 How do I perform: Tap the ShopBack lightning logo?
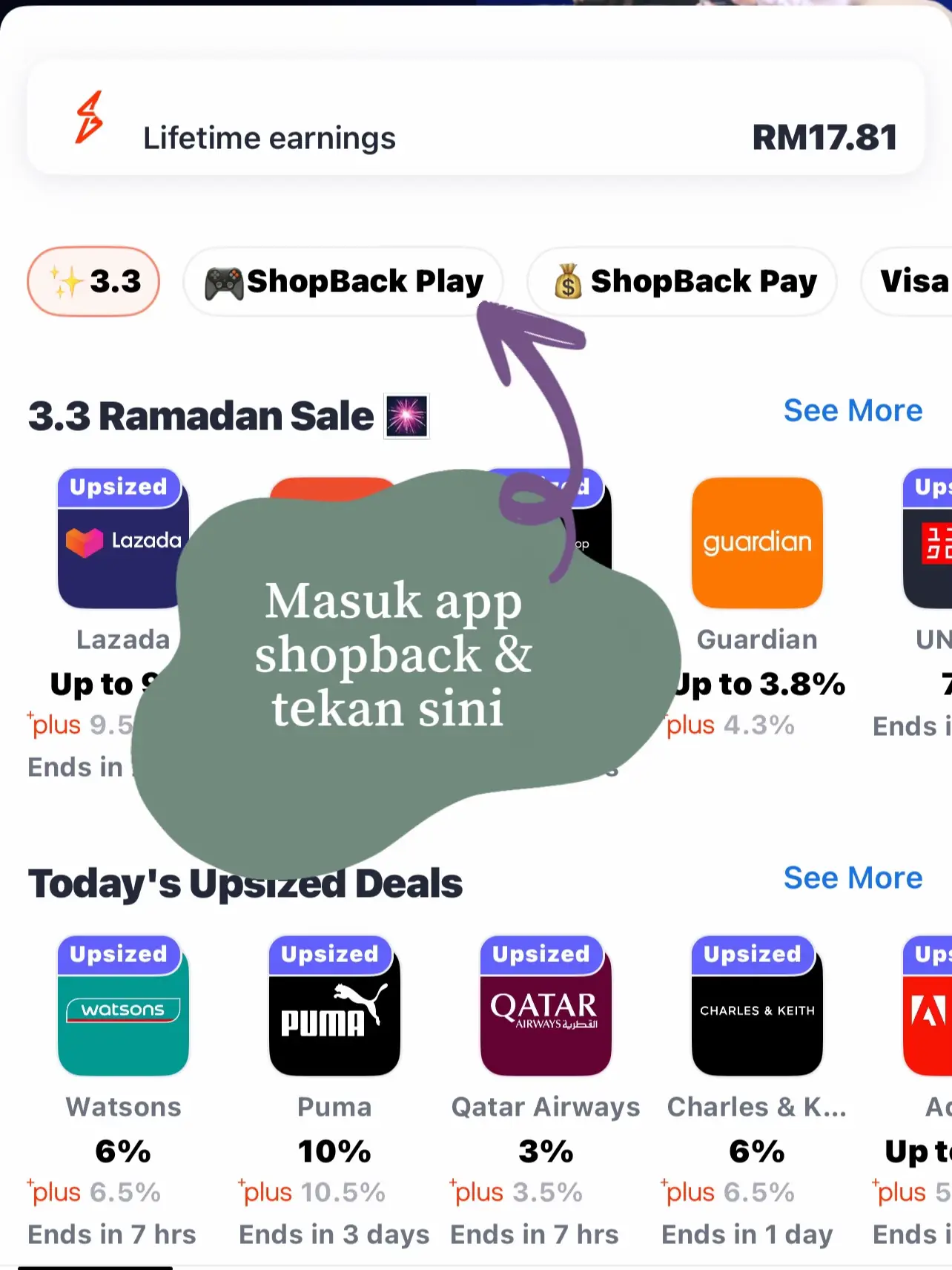[x=89, y=117]
